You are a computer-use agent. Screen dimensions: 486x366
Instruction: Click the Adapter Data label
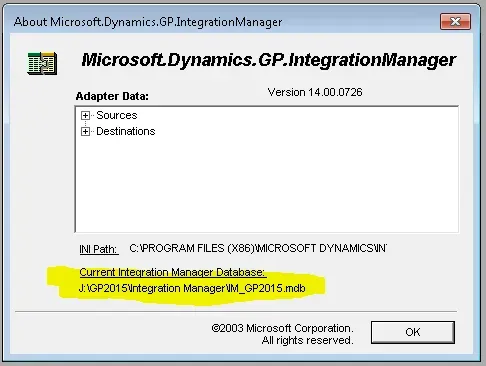tap(112, 96)
